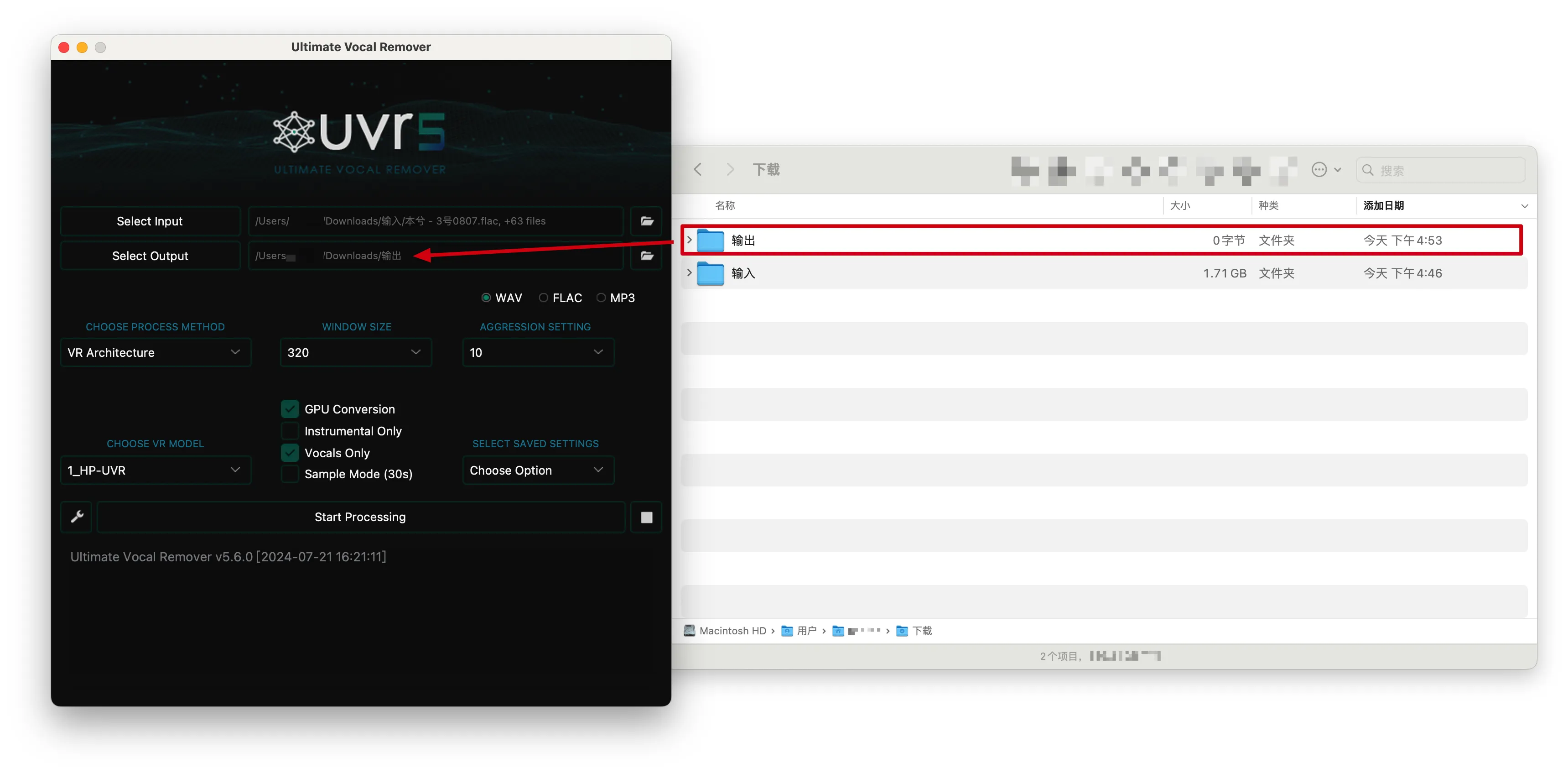This screenshot has height=774, width=1568.
Task: Open the output folder browse icon
Action: [x=646, y=256]
